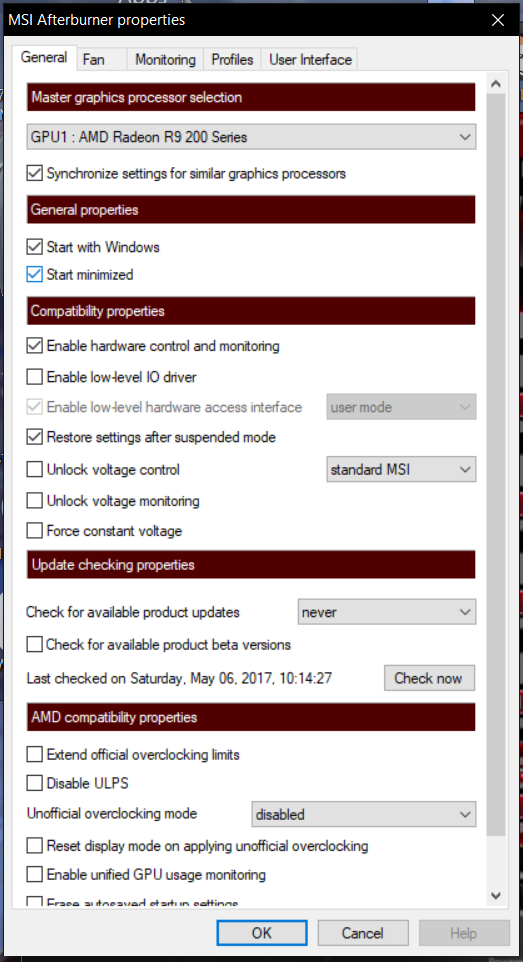Viewport: 523px width, 962px height.
Task: Check Force constant voltage
Action: pos(34,530)
